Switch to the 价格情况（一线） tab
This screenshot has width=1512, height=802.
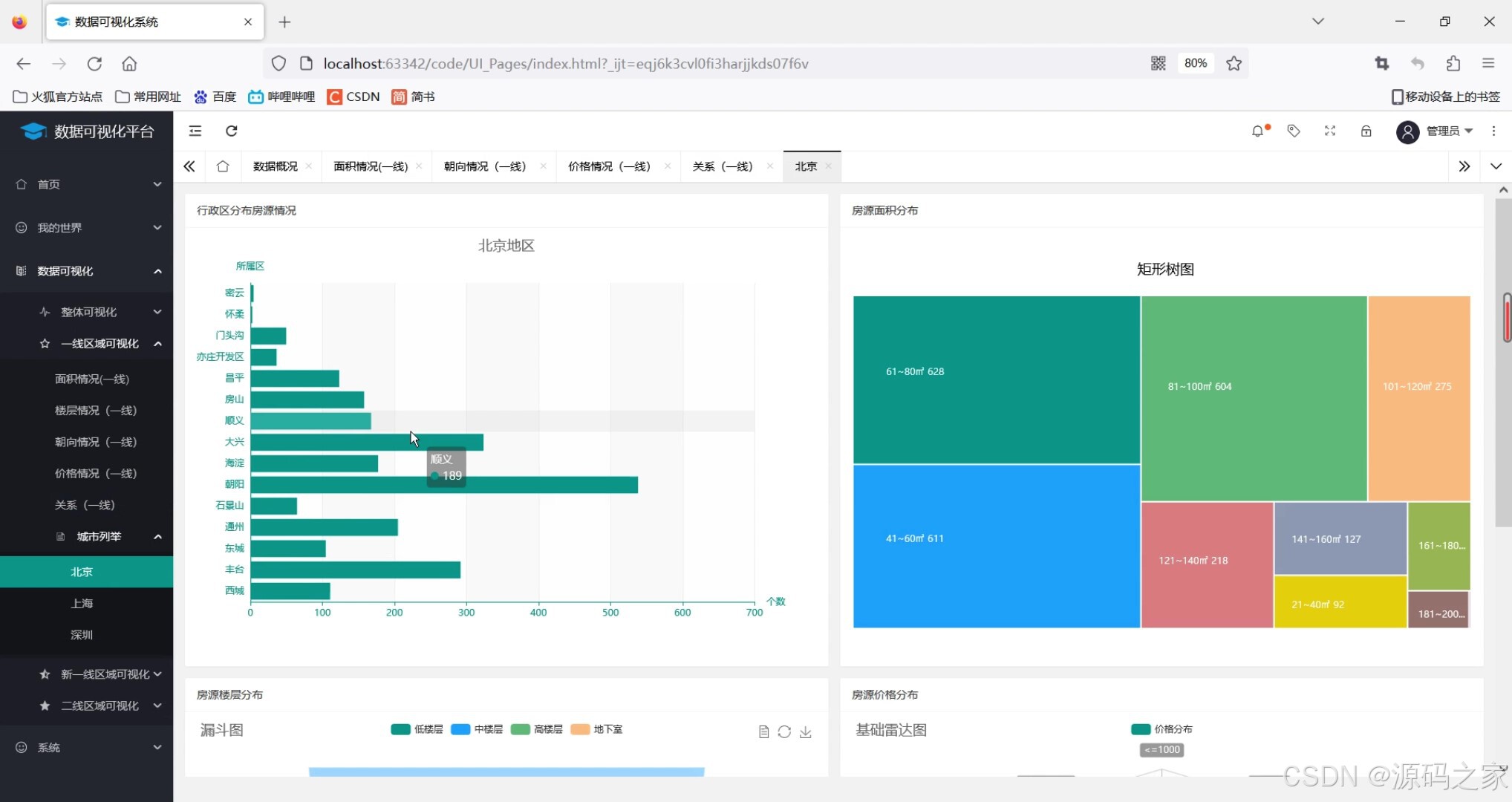coord(609,166)
